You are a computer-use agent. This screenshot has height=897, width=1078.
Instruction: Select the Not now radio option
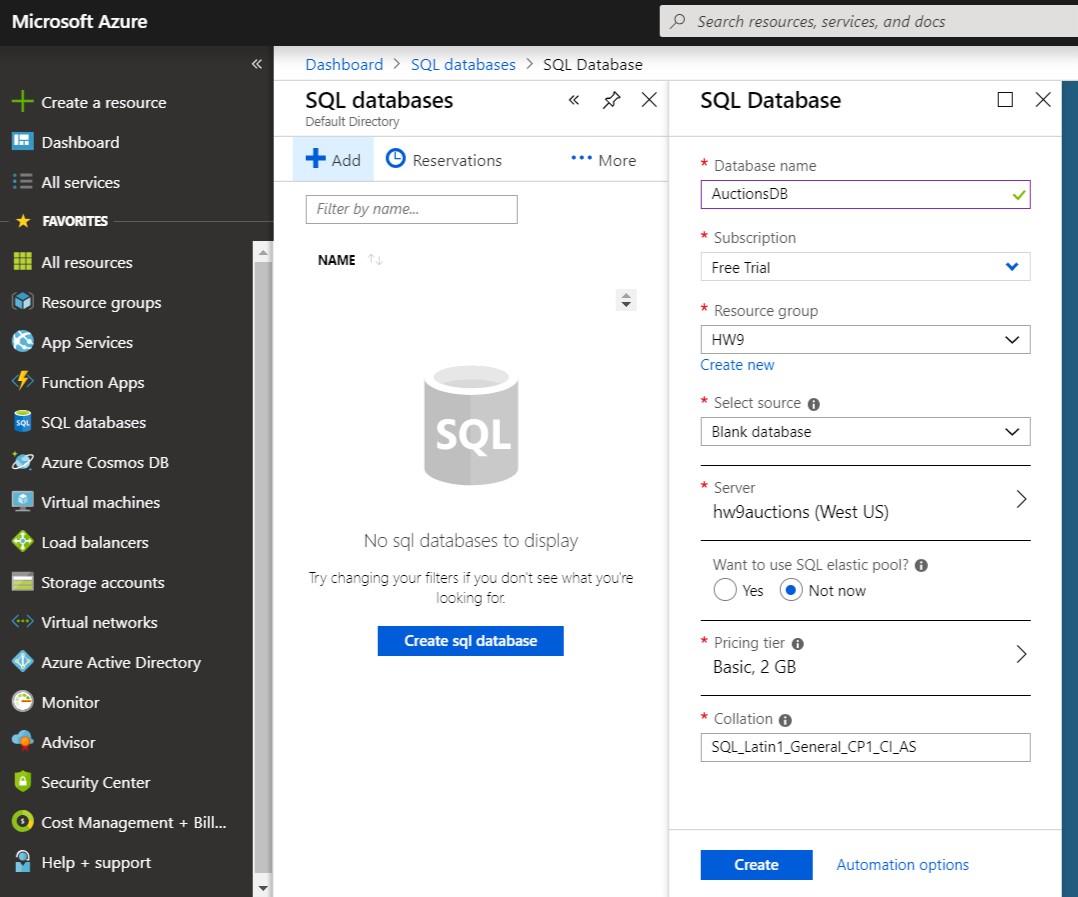pyautogui.click(x=791, y=591)
